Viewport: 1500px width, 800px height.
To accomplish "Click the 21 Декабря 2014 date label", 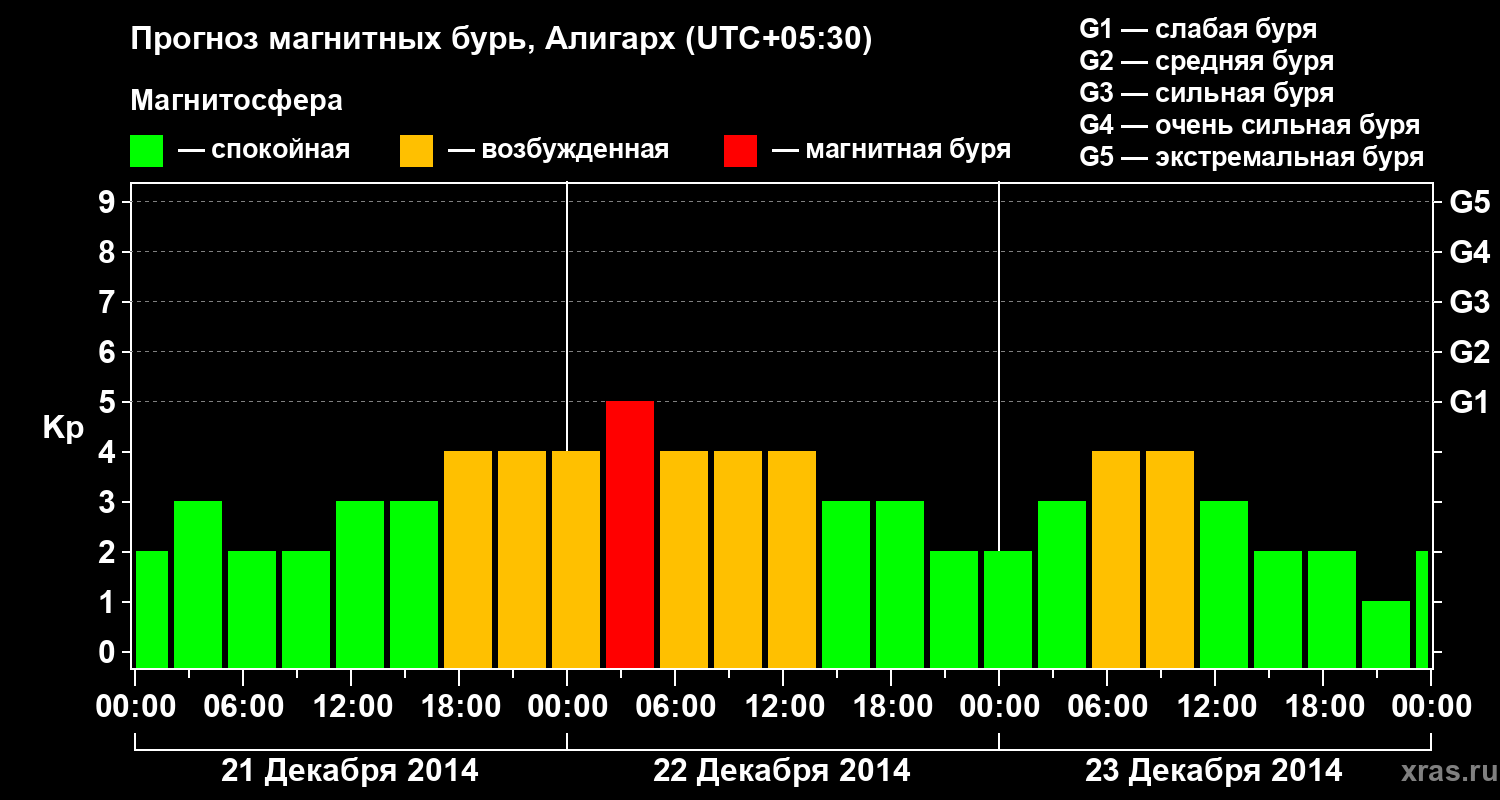I will [x=350, y=770].
